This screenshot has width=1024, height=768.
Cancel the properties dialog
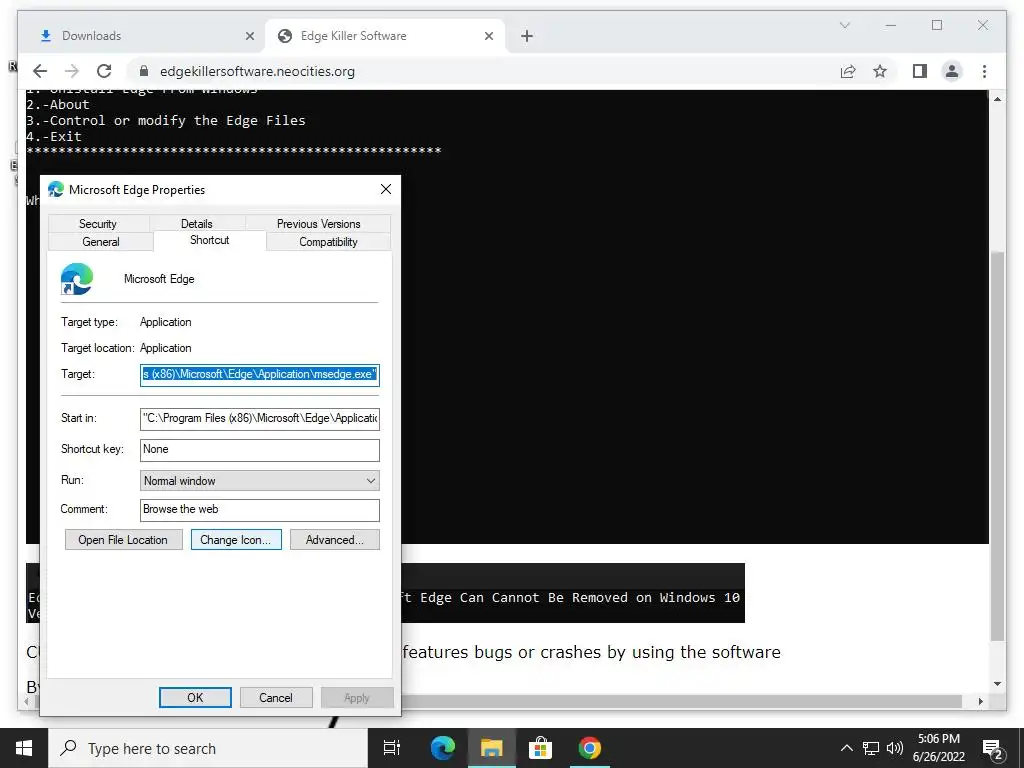(276, 697)
